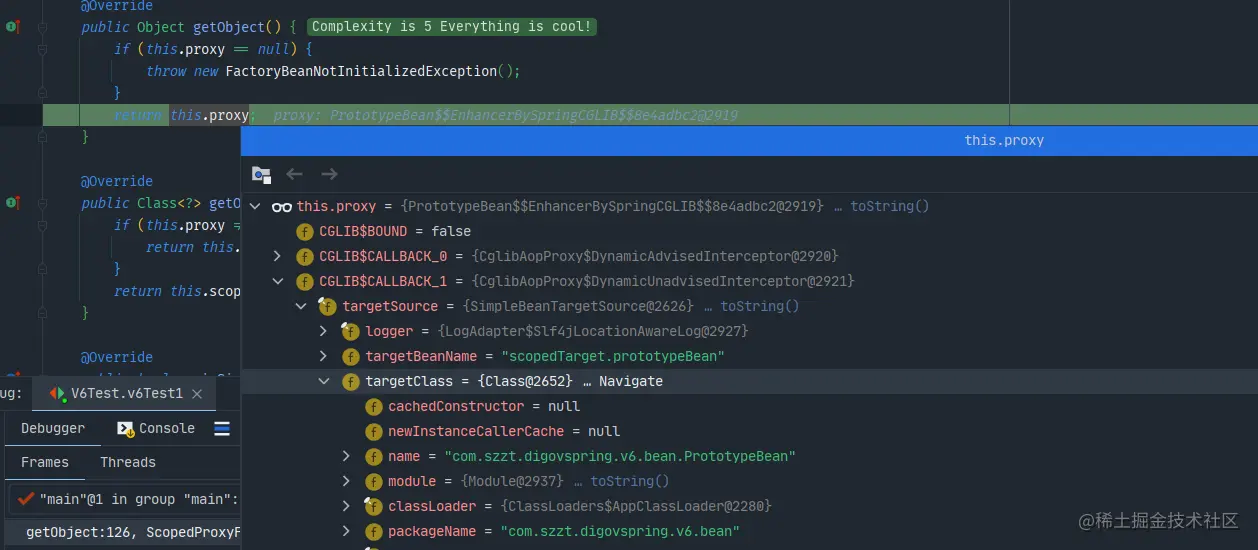Screen dimensions: 1258x550
Task: Fold the getObjectType method in gutter
Action: (43, 203)
